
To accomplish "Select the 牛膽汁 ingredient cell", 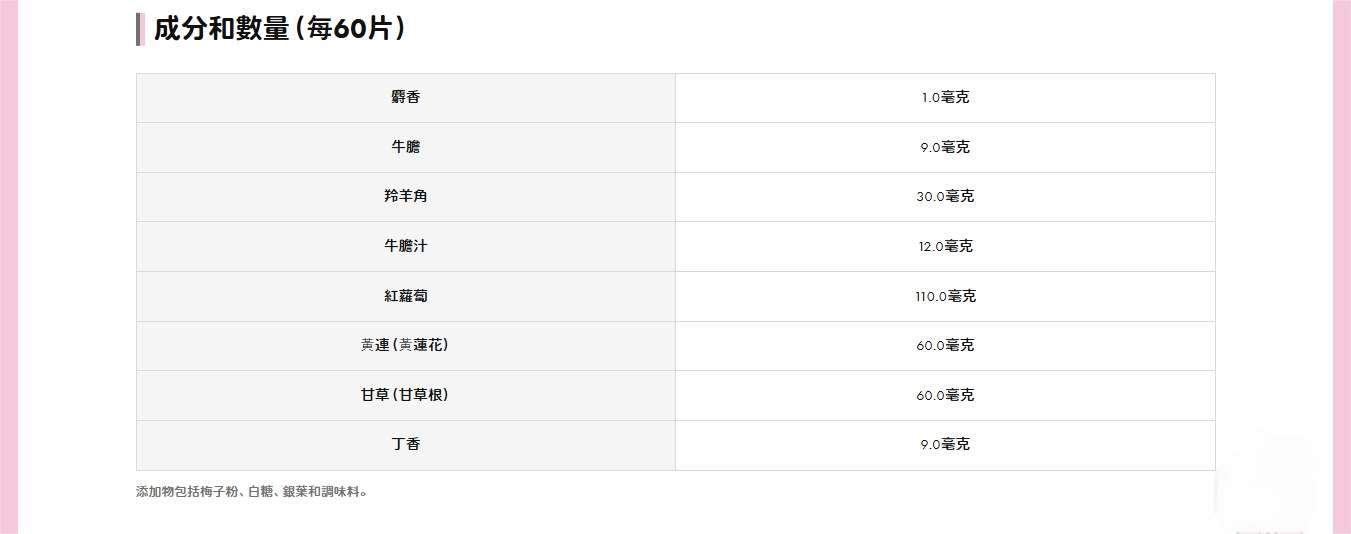I will point(405,246).
